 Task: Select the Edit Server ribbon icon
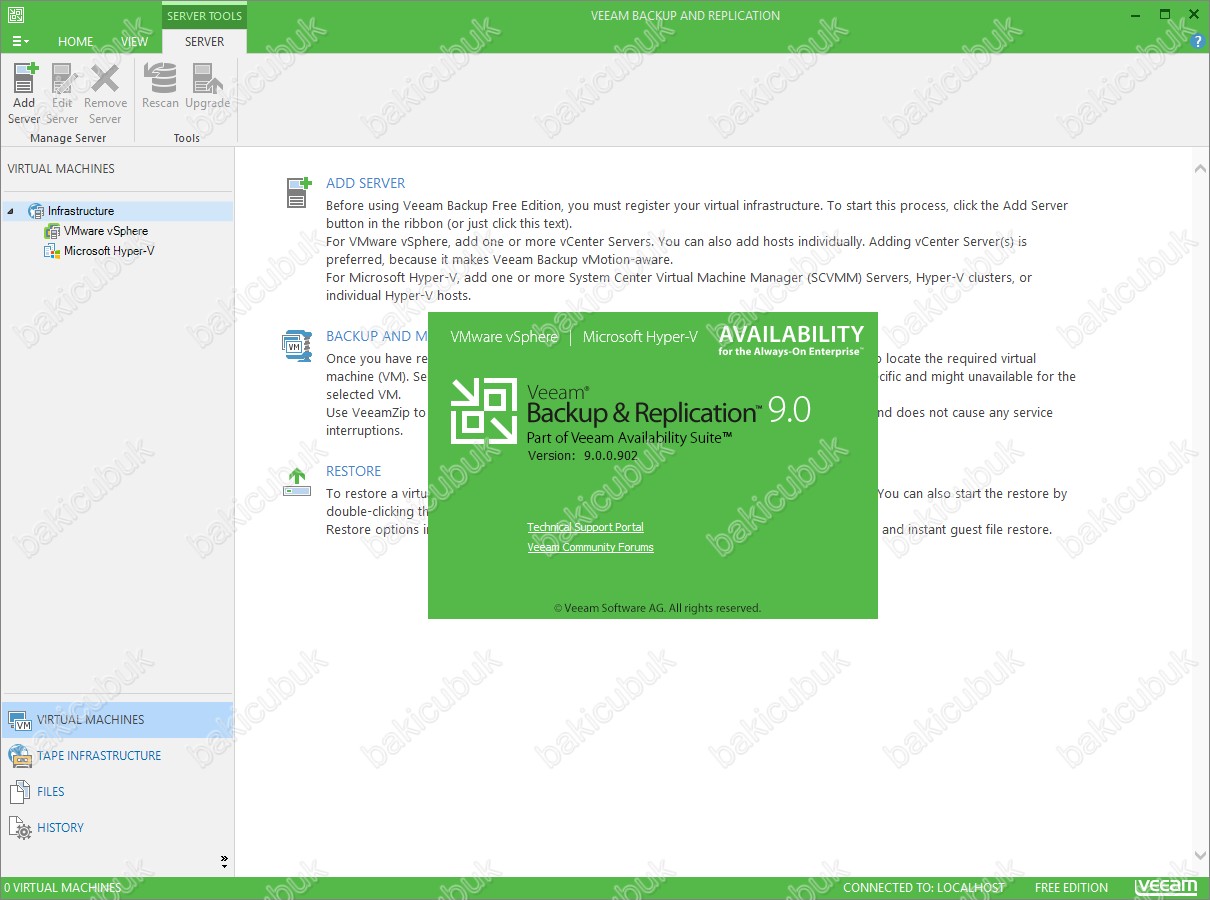(x=62, y=93)
